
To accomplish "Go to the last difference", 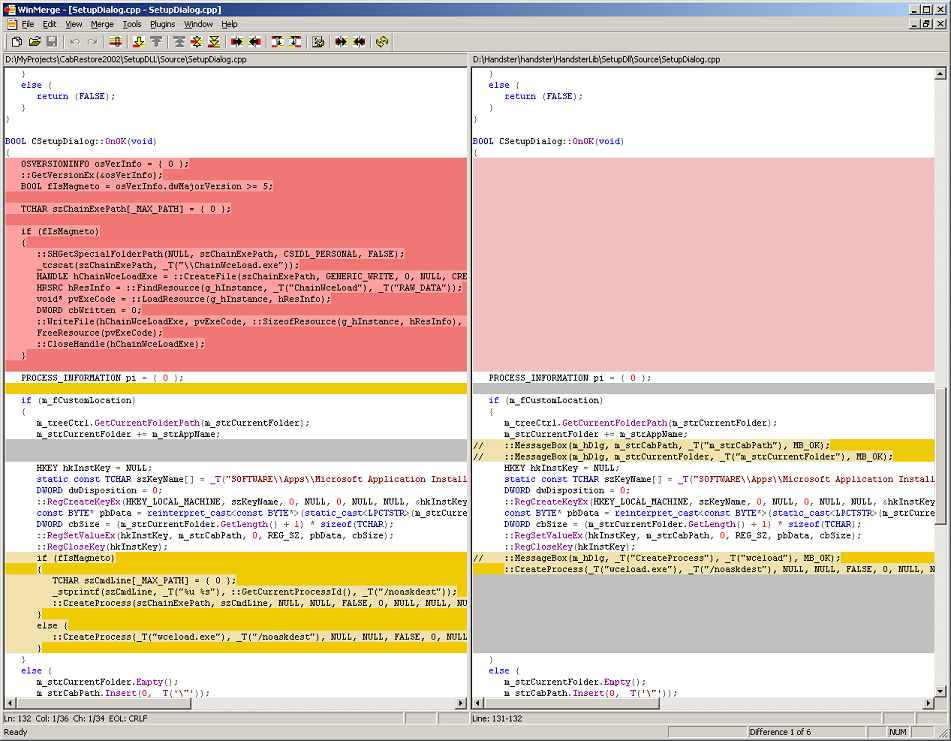I will coord(213,41).
